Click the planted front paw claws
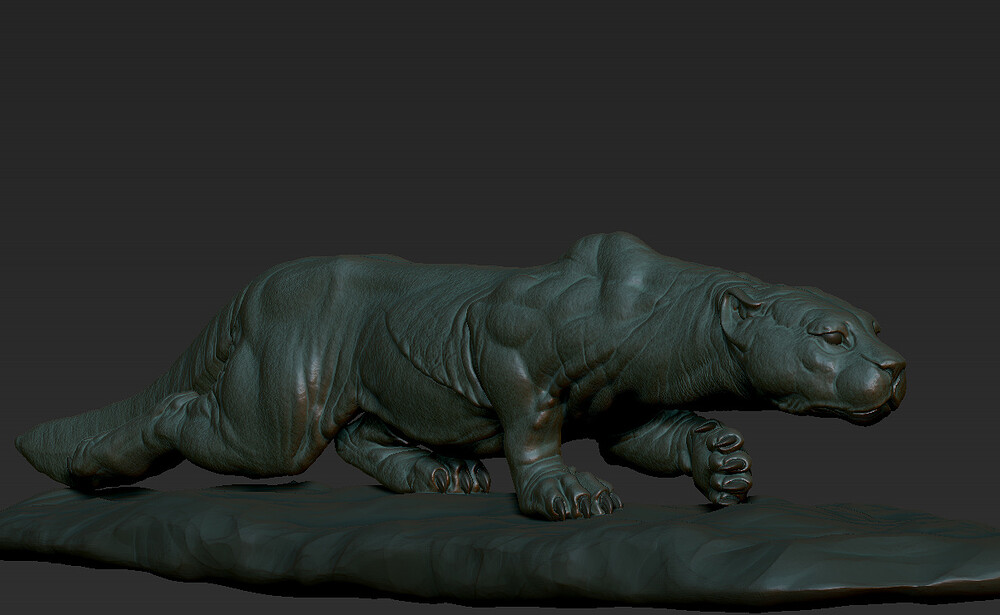Image resolution: width=1000 pixels, height=615 pixels. (584, 501)
